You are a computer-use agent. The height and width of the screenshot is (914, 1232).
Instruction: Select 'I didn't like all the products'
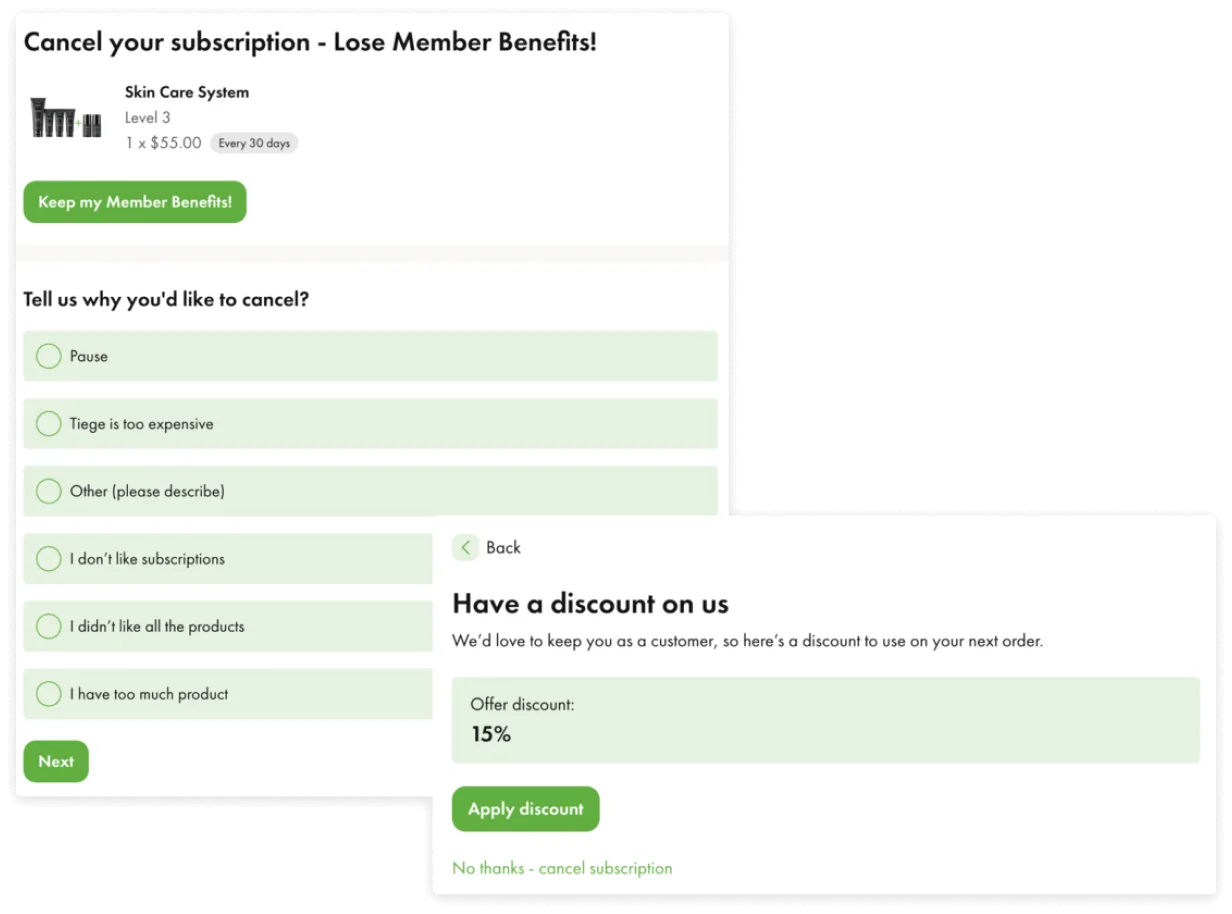coord(49,626)
